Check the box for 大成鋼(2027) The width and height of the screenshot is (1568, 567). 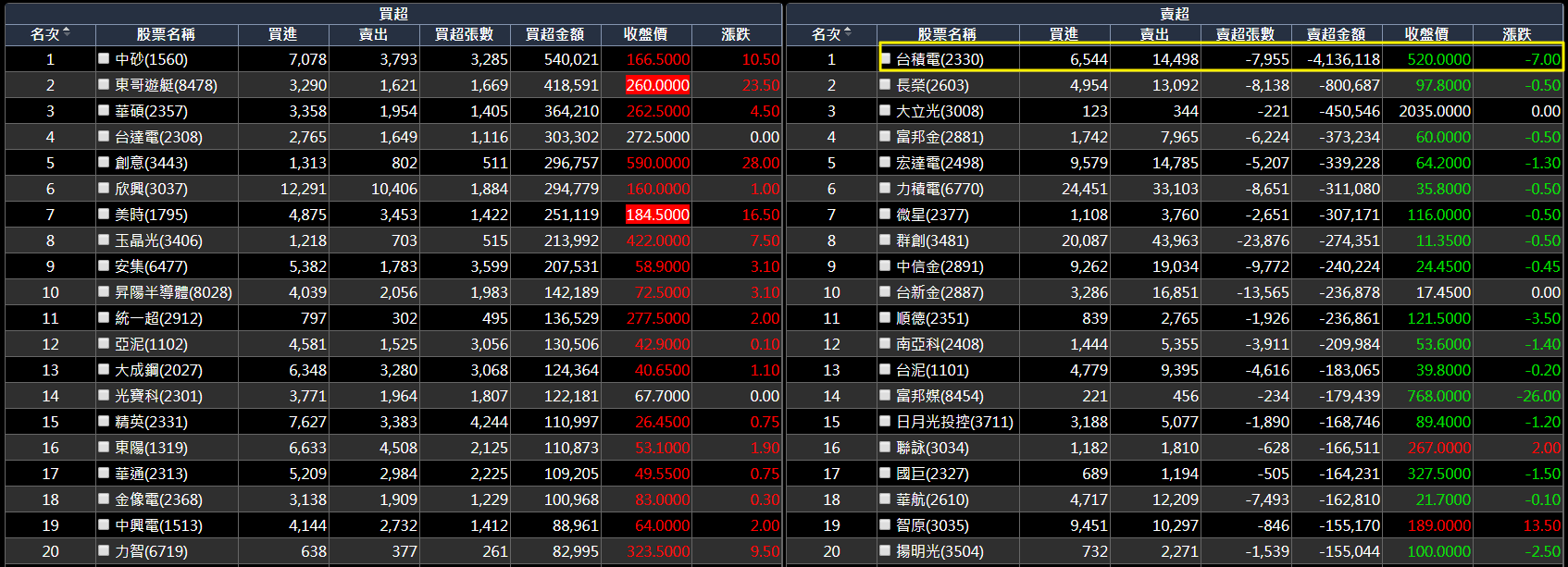(x=104, y=369)
